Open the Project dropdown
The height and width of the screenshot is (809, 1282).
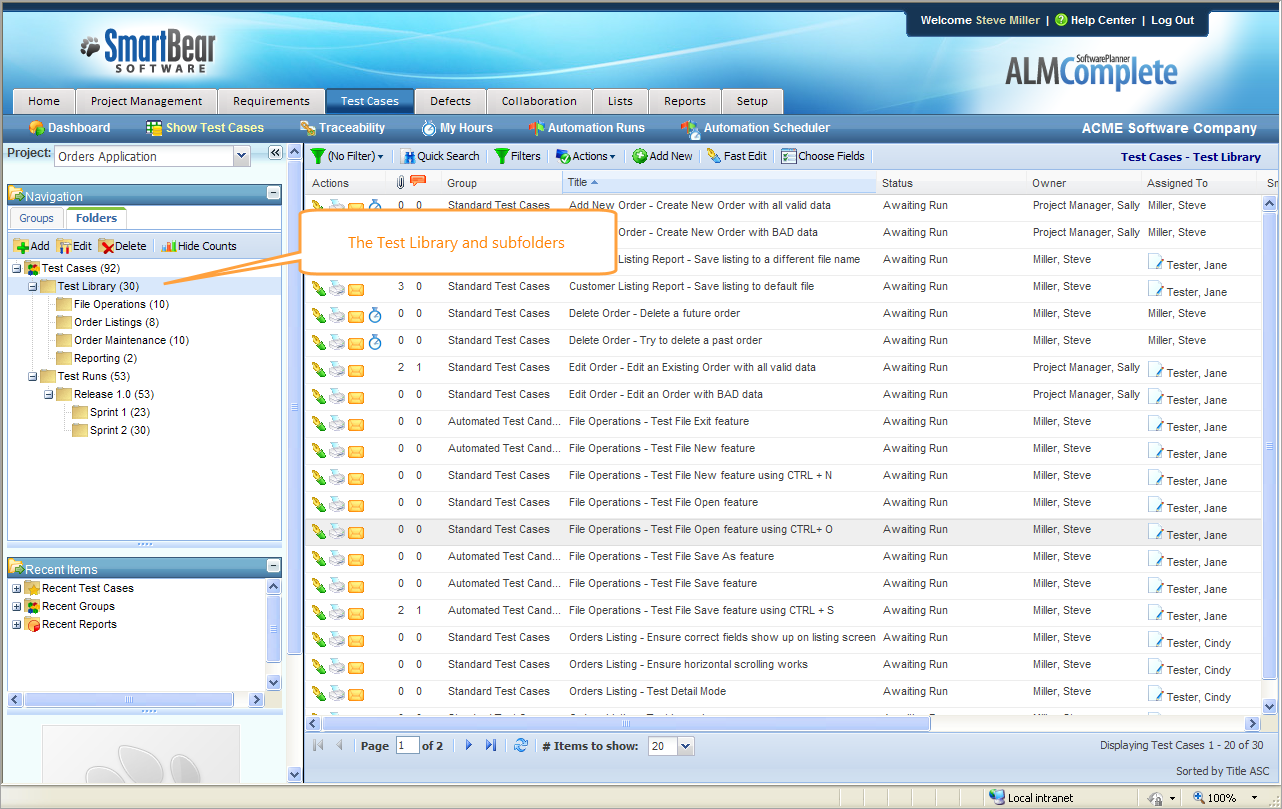pyautogui.click(x=241, y=156)
